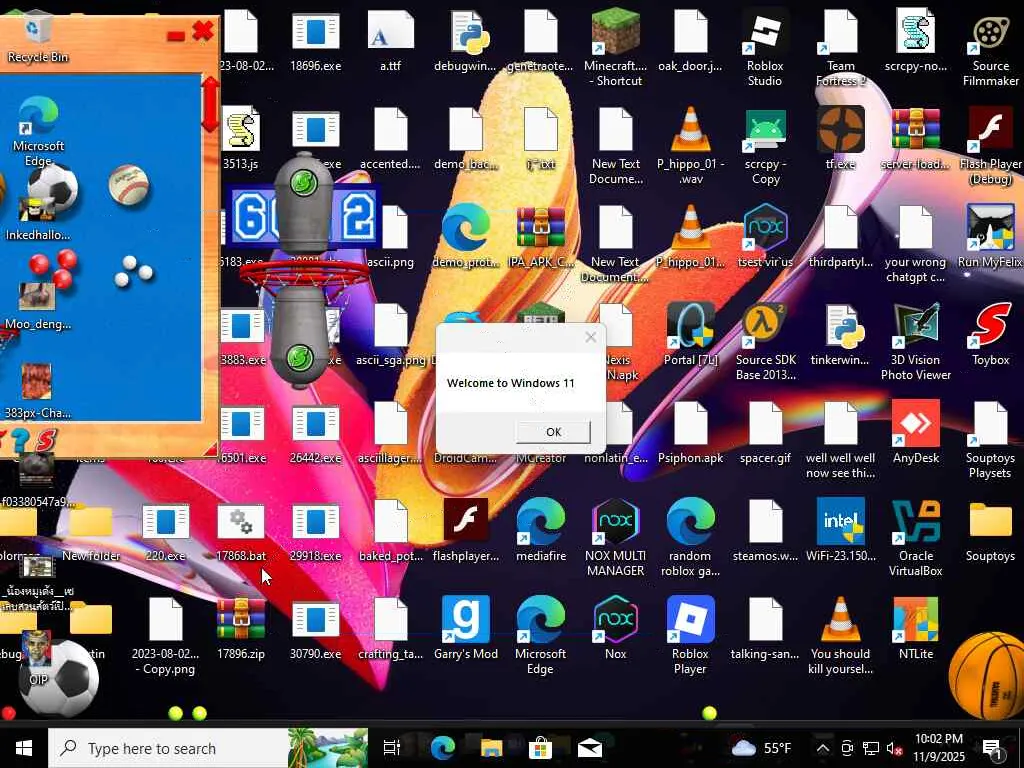1024x768 pixels.
Task: Pick the white balls toy in toybox
Action: 133,271
